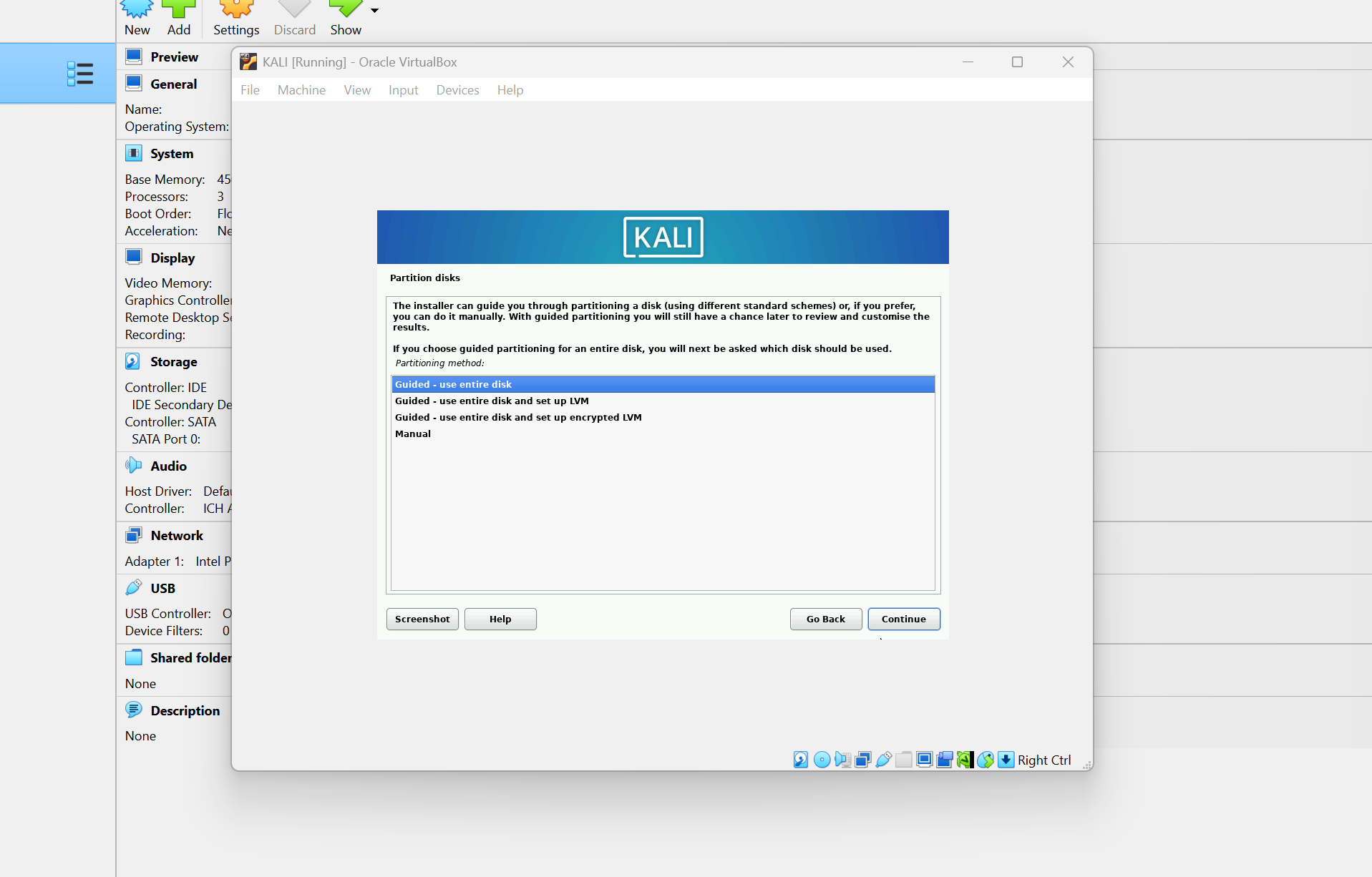This screenshot has height=877, width=1372.
Task: Click the audio status bar icon
Action: [842, 760]
